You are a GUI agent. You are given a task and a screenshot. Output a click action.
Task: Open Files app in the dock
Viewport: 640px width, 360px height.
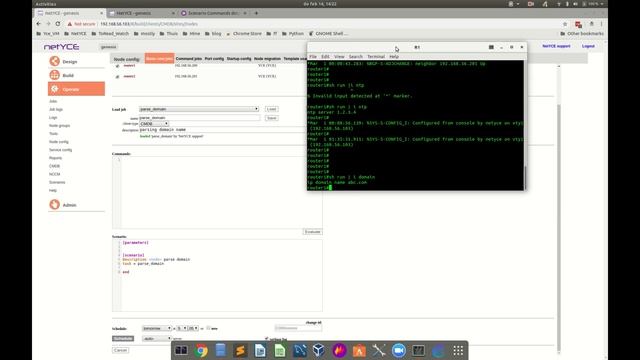click(x=220, y=351)
